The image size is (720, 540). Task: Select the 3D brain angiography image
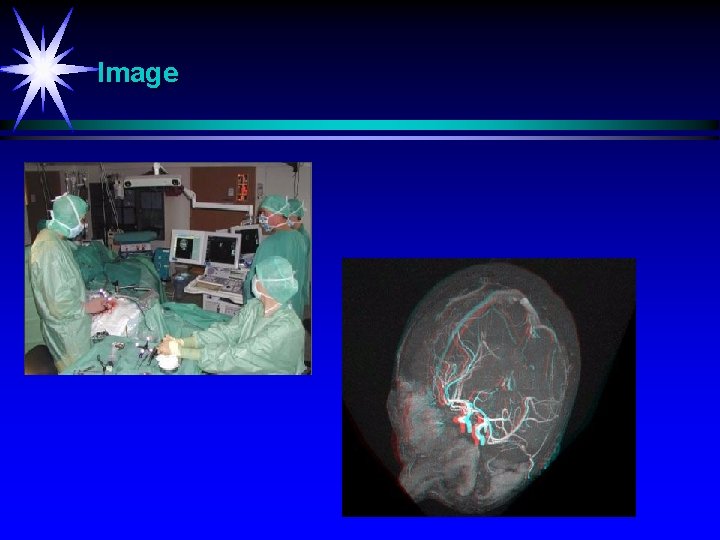pos(489,388)
